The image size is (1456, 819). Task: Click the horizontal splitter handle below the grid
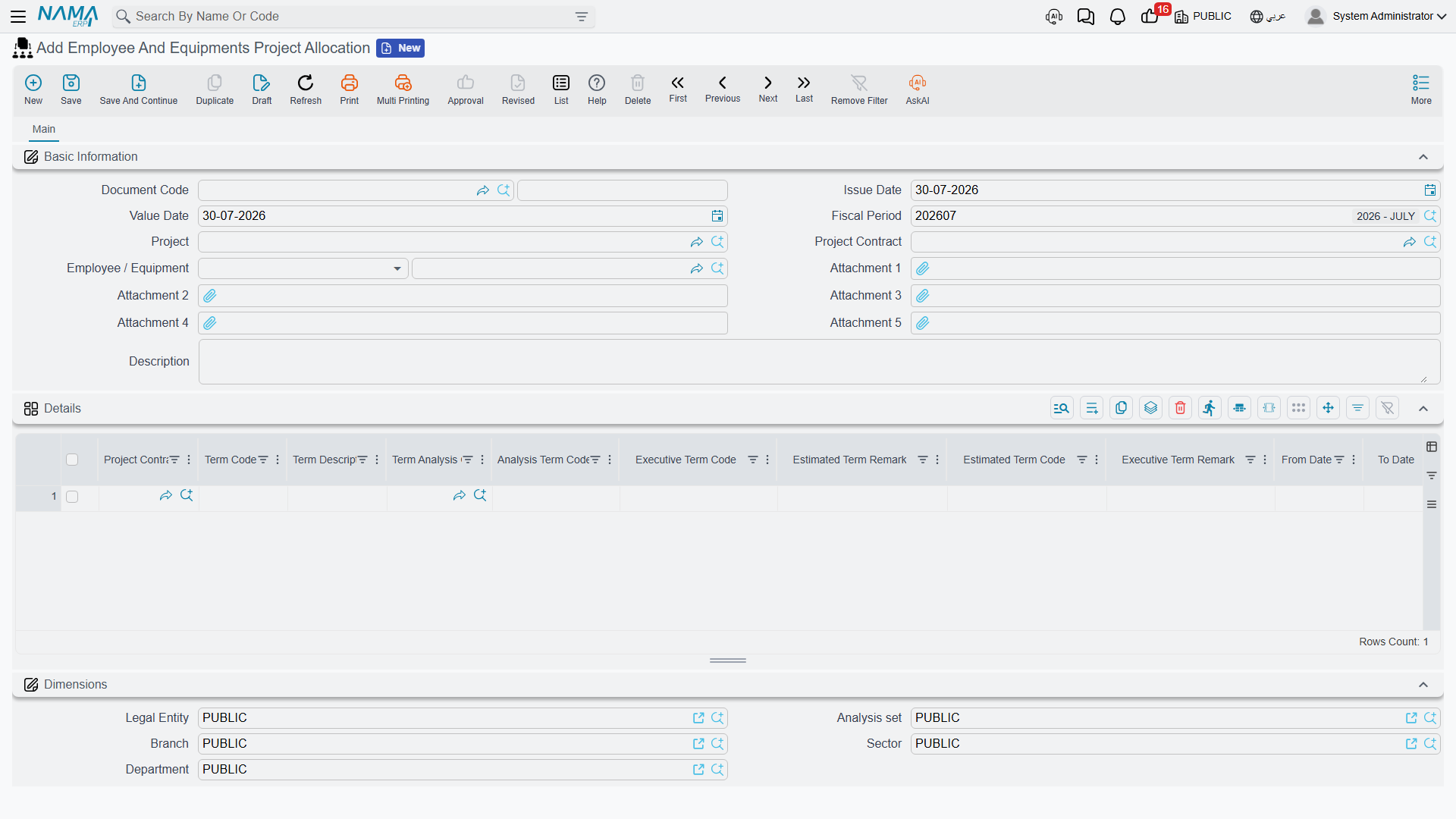728,661
